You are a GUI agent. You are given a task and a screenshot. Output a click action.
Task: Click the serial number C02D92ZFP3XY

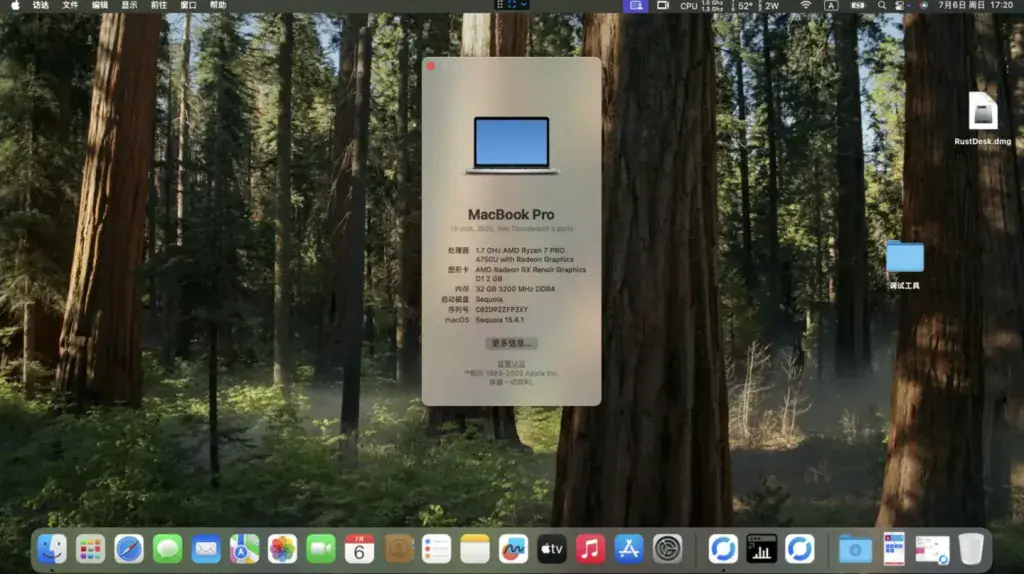point(502,310)
